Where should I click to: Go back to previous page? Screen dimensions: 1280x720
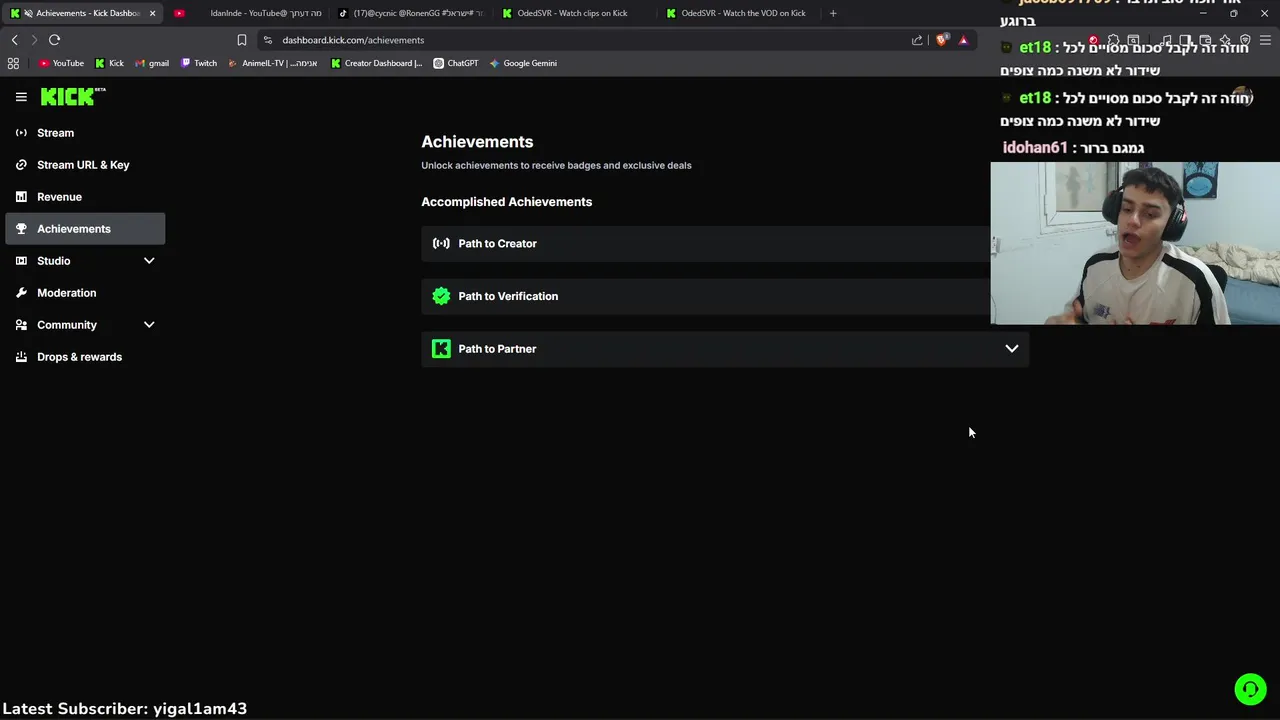14,40
